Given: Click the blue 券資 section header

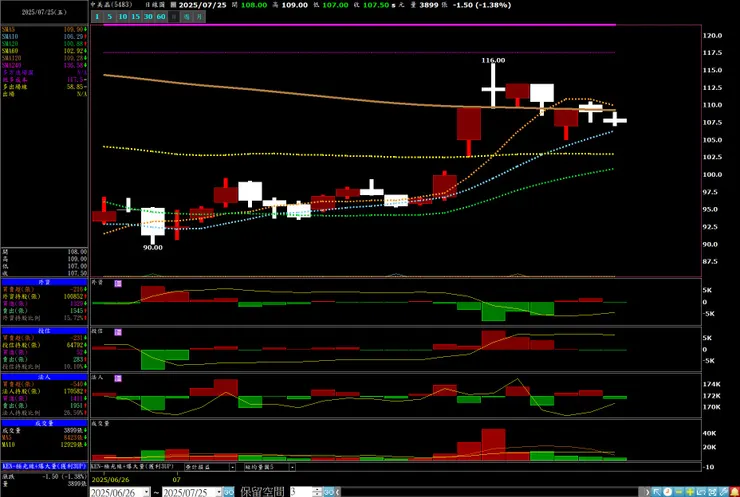Looking at the screenshot, I should (44, 282).
